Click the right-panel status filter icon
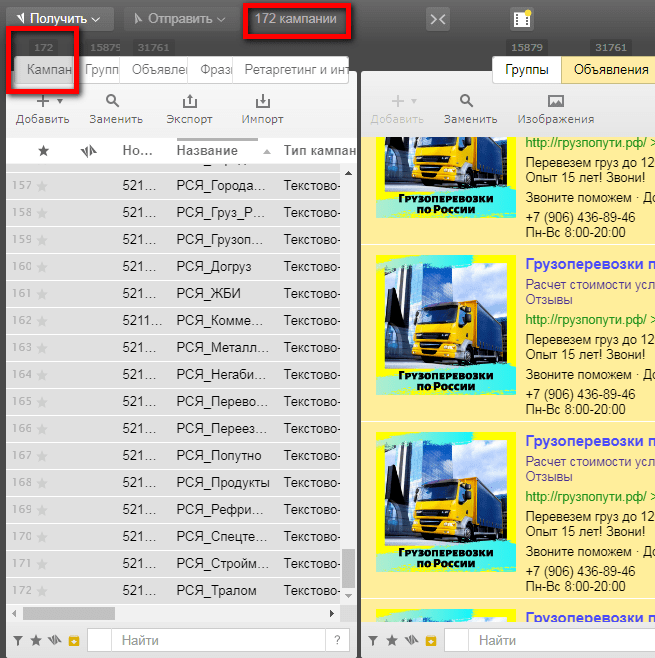The image size is (655, 658). pos(411,640)
